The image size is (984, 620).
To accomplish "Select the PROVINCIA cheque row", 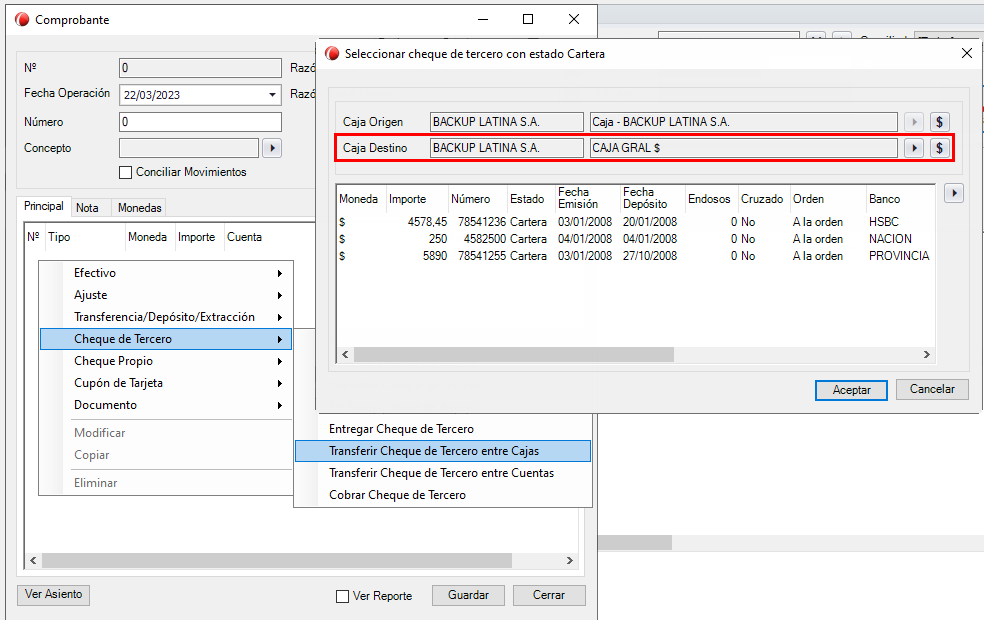I will [x=634, y=256].
